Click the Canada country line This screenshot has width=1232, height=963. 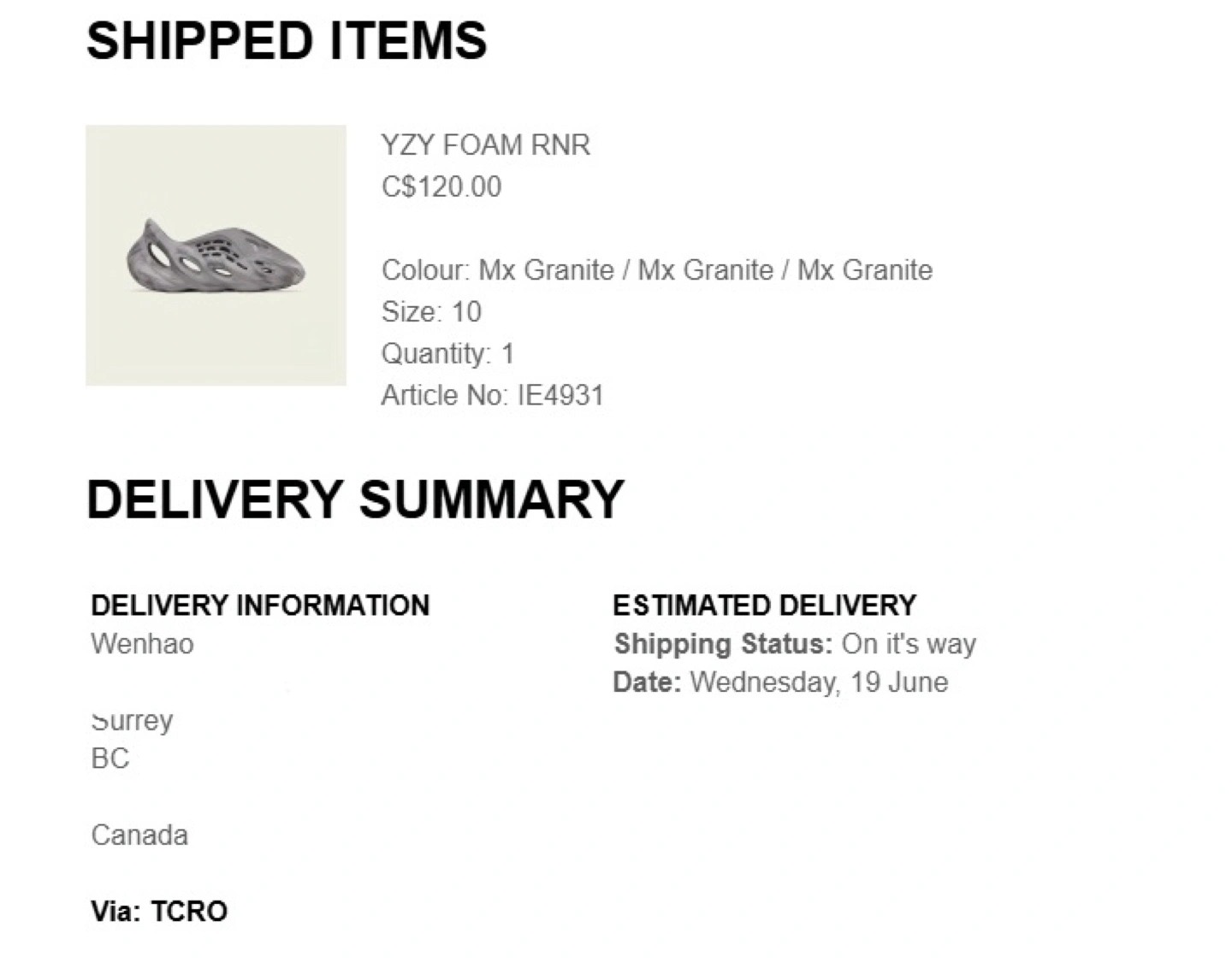(139, 835)
